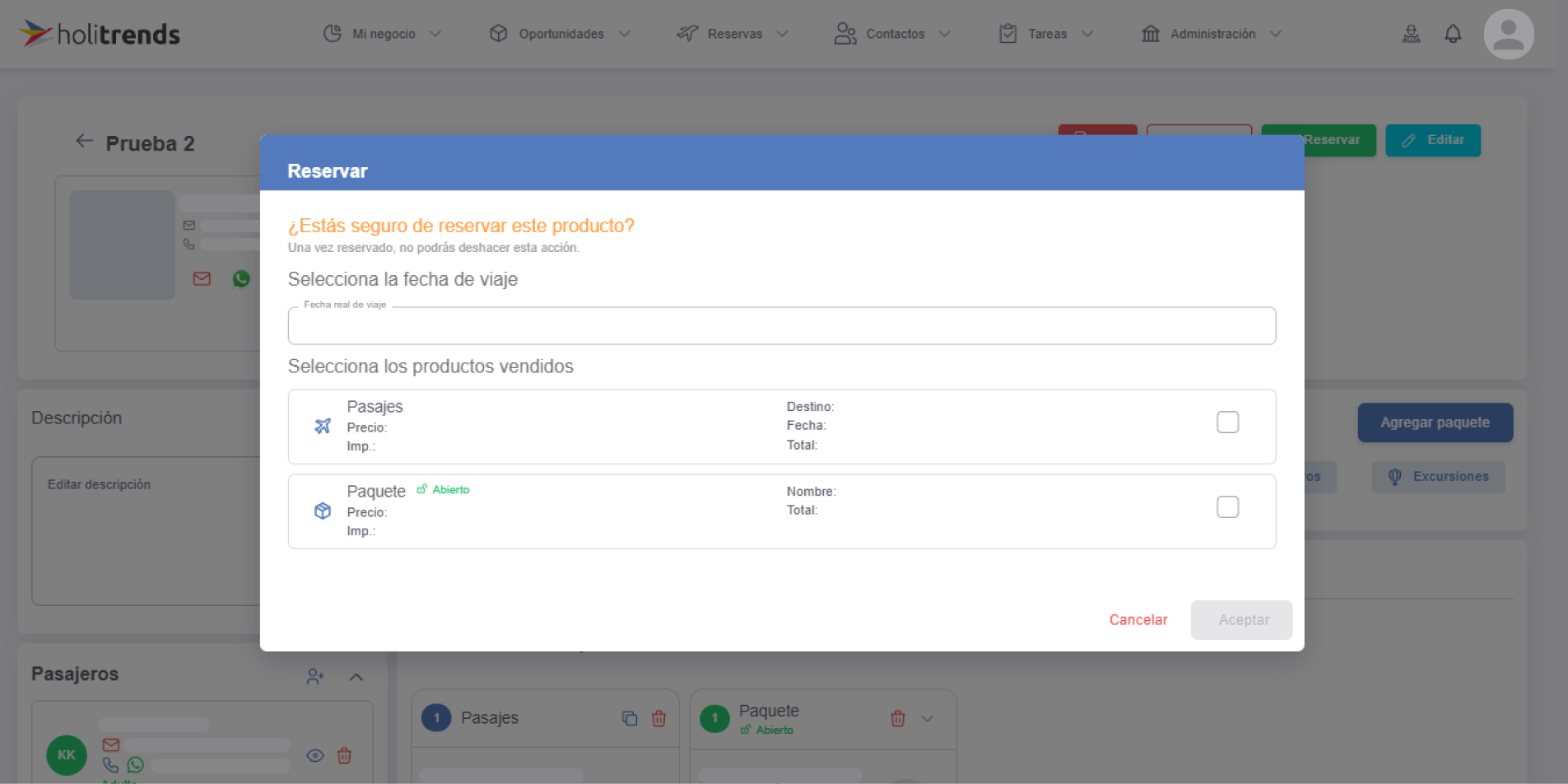
Task: Click the Contactos people icon
Action: 845,34
